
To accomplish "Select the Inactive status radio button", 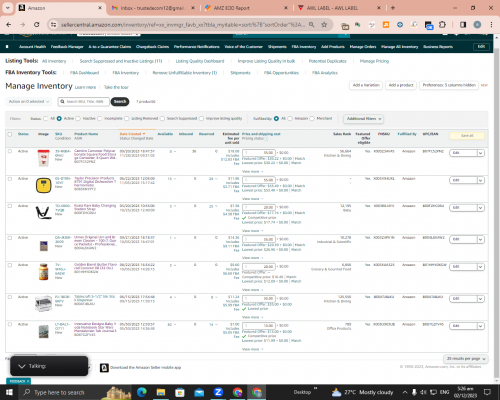I will click(78, 118).
